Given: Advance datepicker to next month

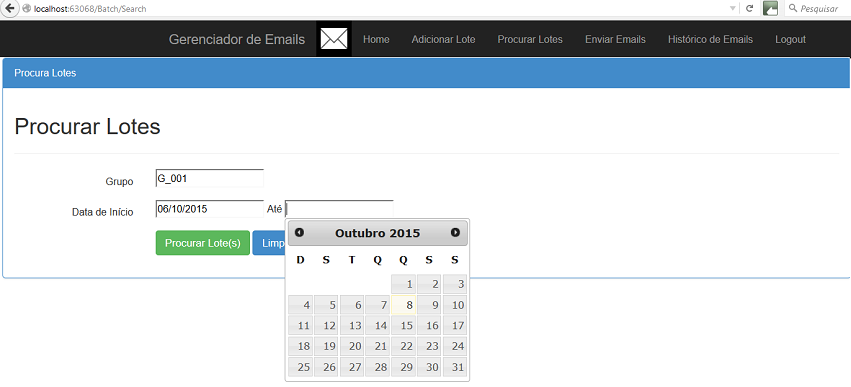Looking at the screenshot, I should tap(455, 232).
